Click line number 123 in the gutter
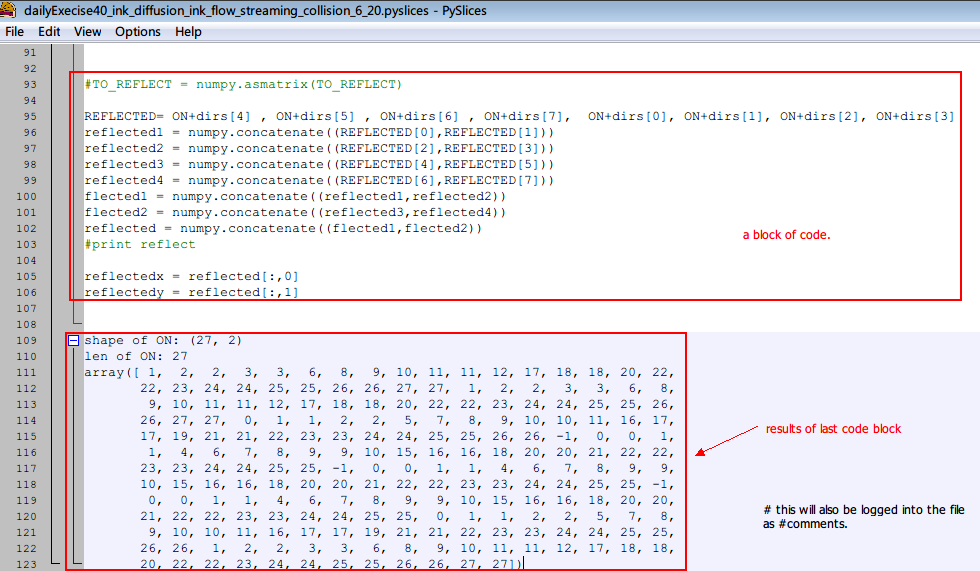The width and height of the screenshot is (980, 571). [x=27, y=565]
